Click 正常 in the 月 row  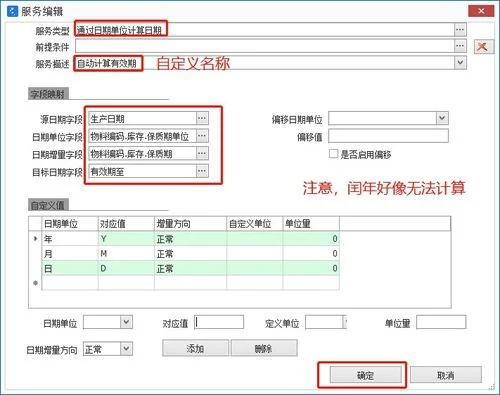[x=191, y=254]
